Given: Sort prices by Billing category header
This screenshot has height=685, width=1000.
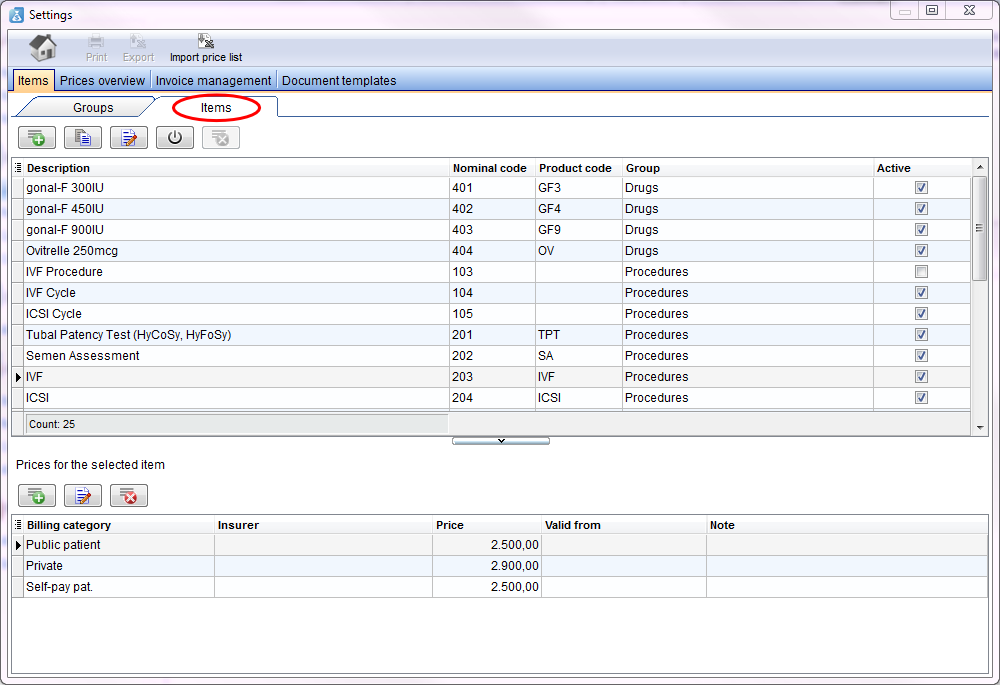Looking at the screenshot, I should (119, 525).
